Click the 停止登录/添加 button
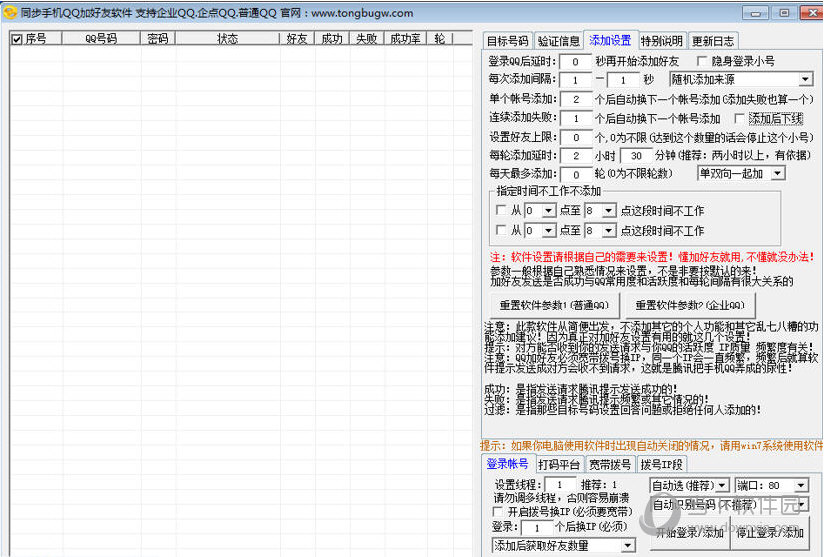 click(x=770, y=533)
